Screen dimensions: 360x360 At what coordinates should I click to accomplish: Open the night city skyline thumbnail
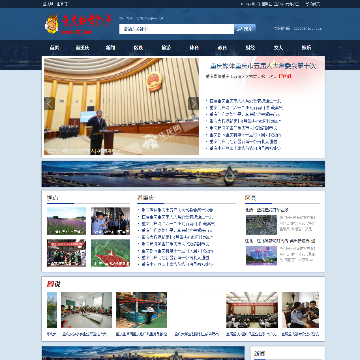pos(261,256)
